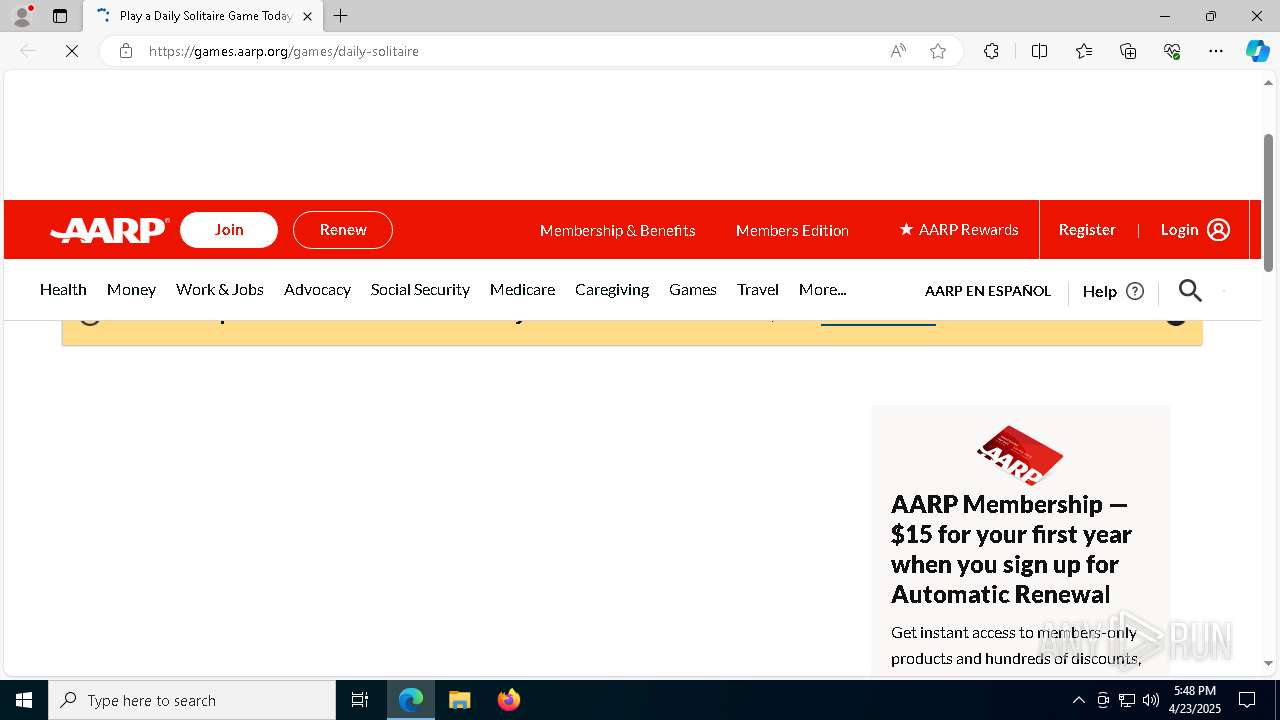Click the Join button
Viewport: 1280px width, 720px height.
pyautogui.click(x=229, y=230)
